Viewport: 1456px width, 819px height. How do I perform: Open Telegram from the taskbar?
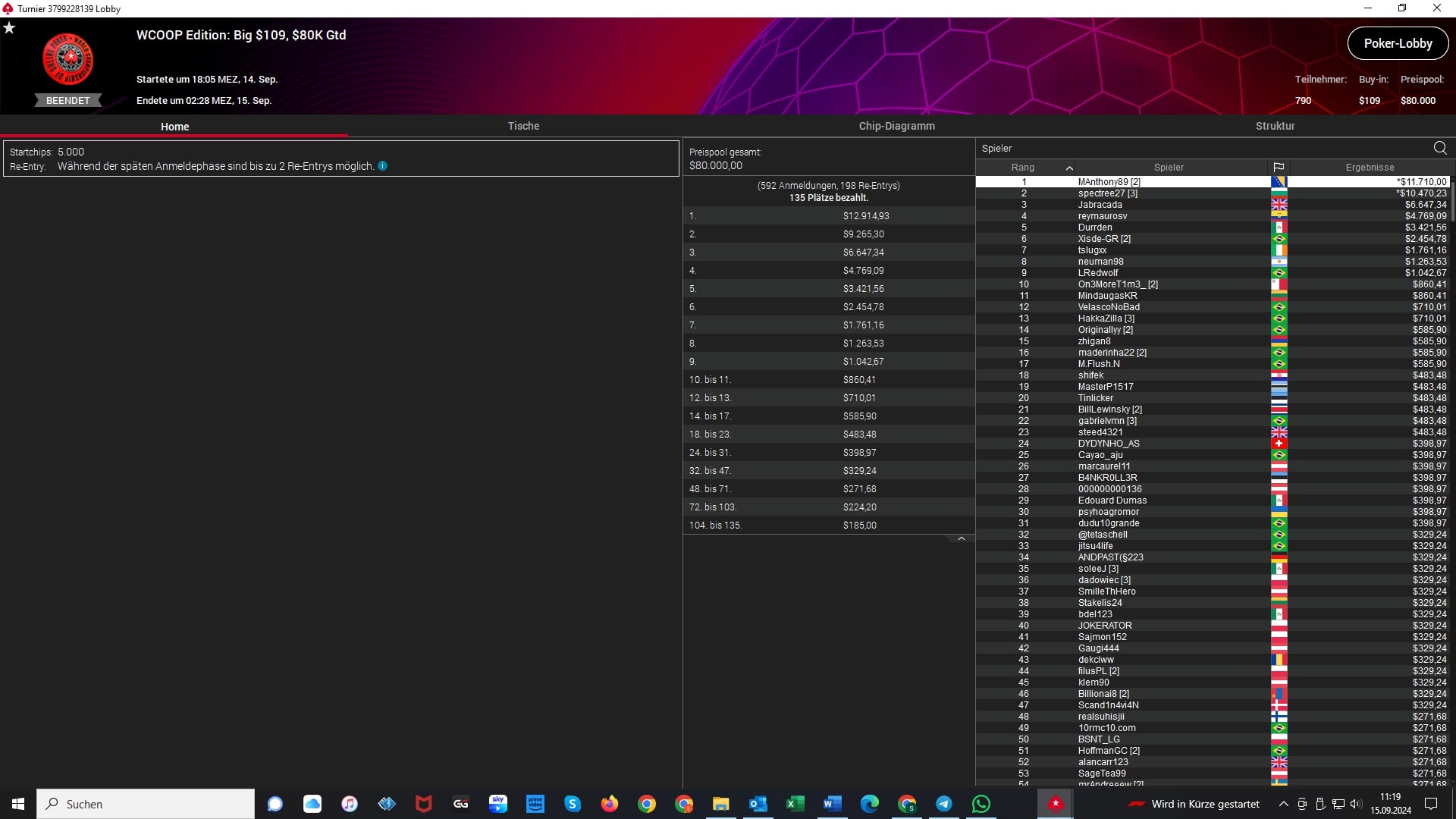tap(943, 804)
